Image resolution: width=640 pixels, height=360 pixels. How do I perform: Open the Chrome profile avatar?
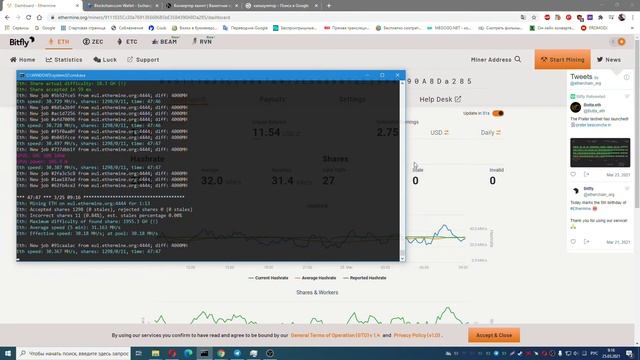[x=622, y=17]
